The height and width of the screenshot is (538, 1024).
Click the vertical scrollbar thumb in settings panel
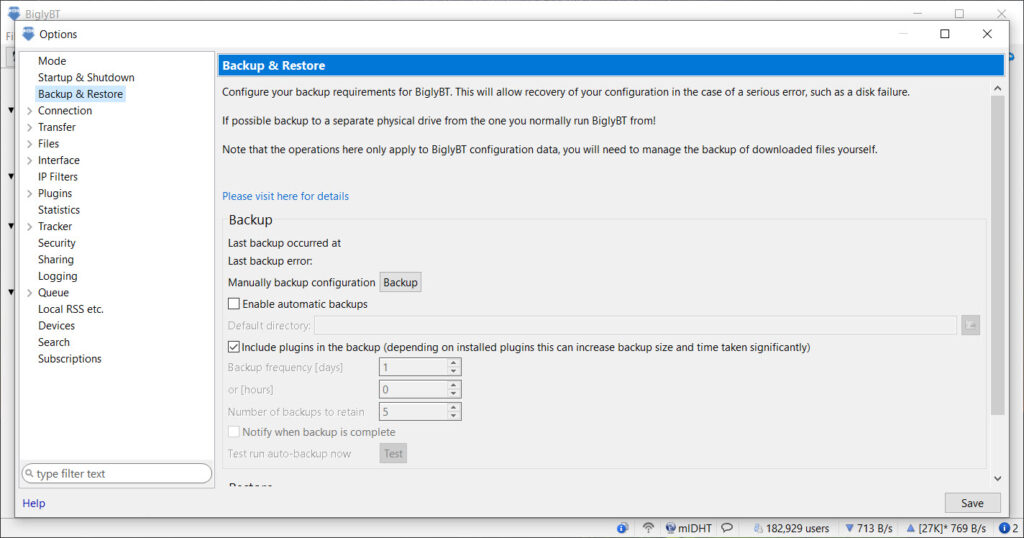[997, 255]
